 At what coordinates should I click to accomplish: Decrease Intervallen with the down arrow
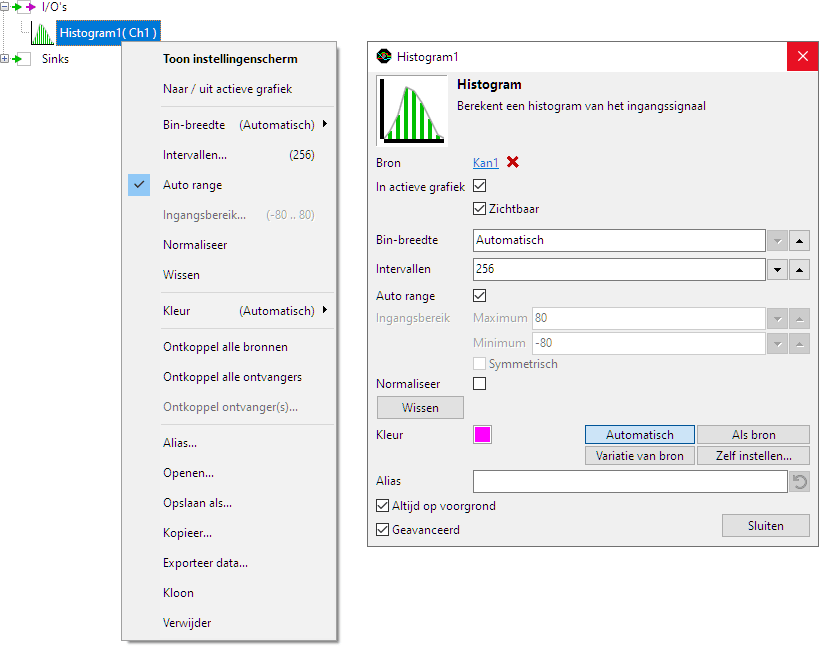tap(778, 269)
